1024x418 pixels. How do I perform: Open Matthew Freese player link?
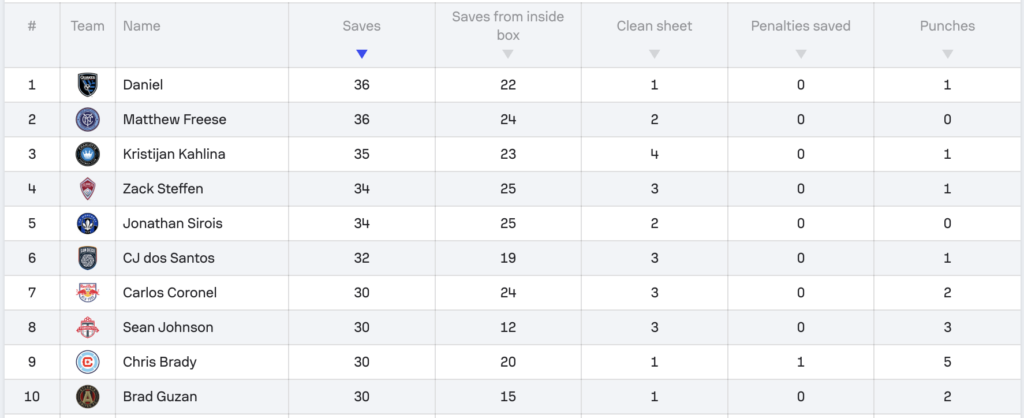[x=174, y=120]
